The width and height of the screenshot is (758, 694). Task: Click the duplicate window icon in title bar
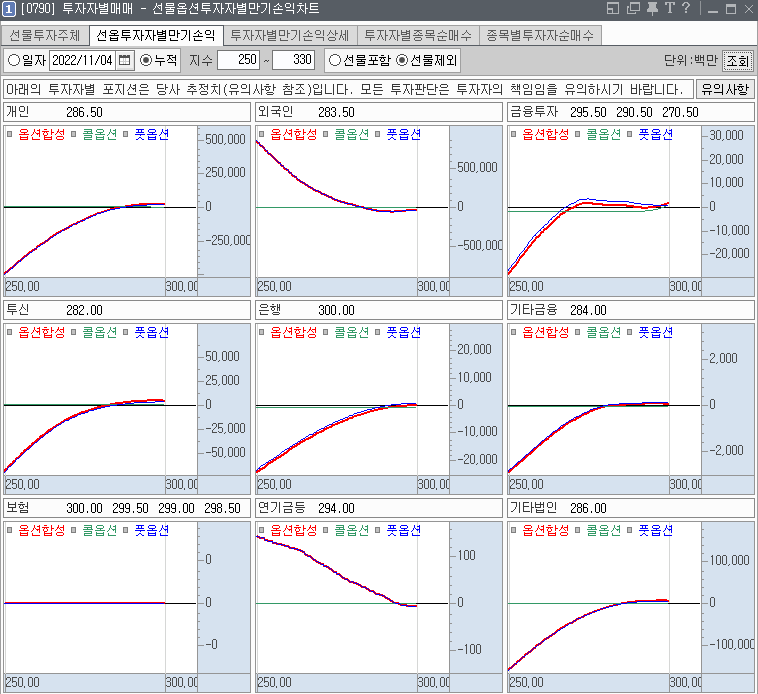tap(633, 9)
